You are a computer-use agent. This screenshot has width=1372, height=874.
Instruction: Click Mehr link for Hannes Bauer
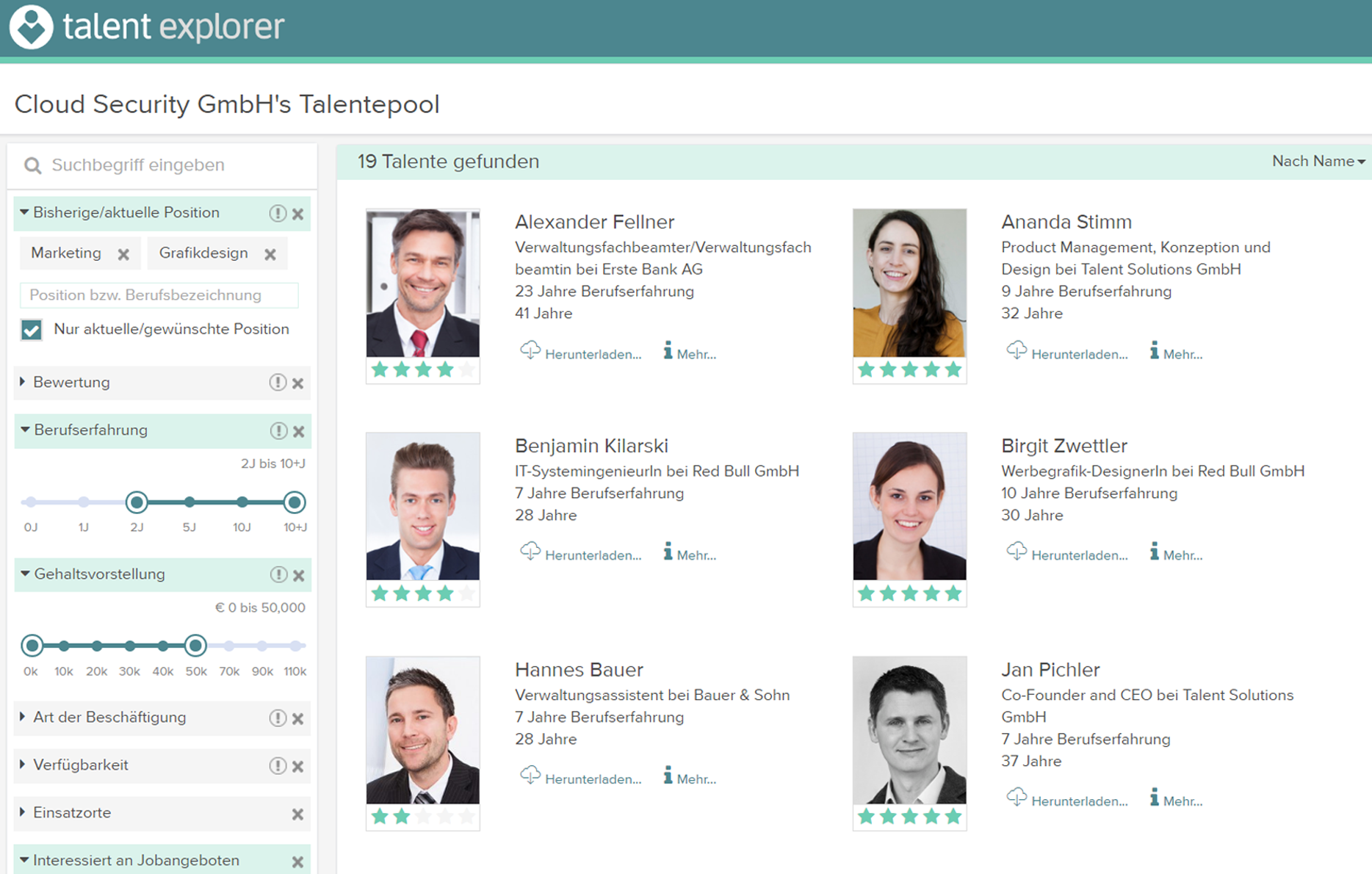[x=696, y=780]
